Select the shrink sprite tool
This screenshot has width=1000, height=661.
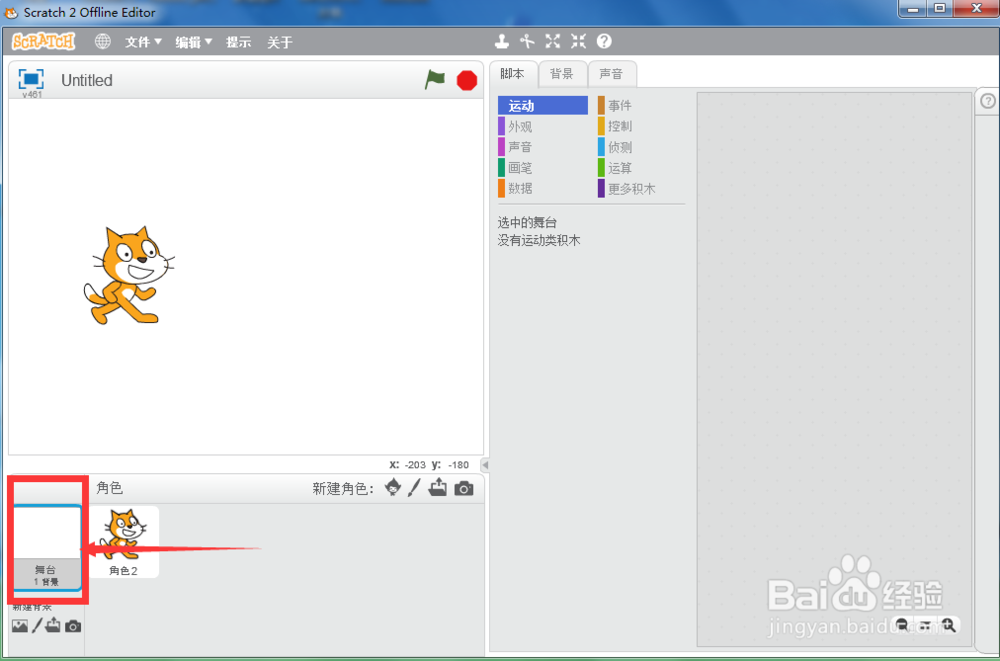(x=578, y=41)
